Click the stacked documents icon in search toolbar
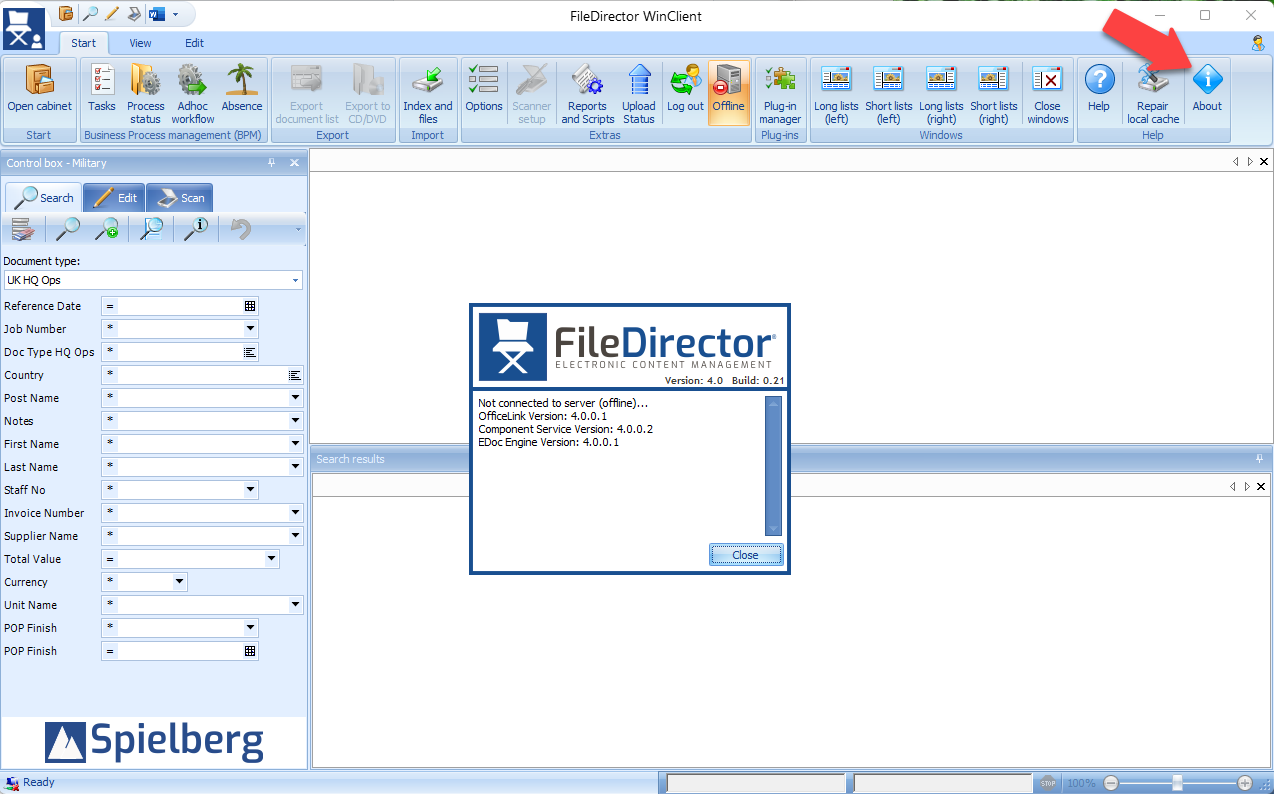1274x794 pixels. click(23, 229)
